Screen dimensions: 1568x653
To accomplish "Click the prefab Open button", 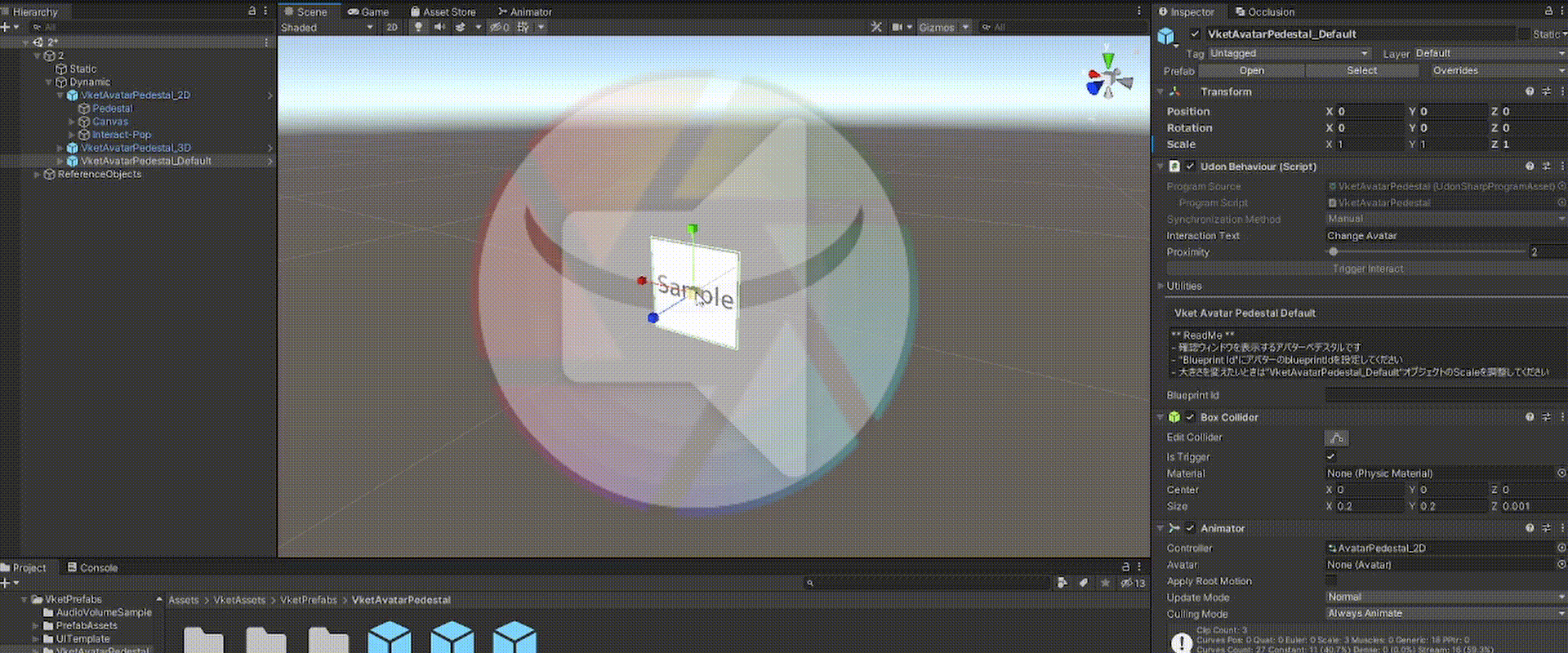I will 1251,71.
